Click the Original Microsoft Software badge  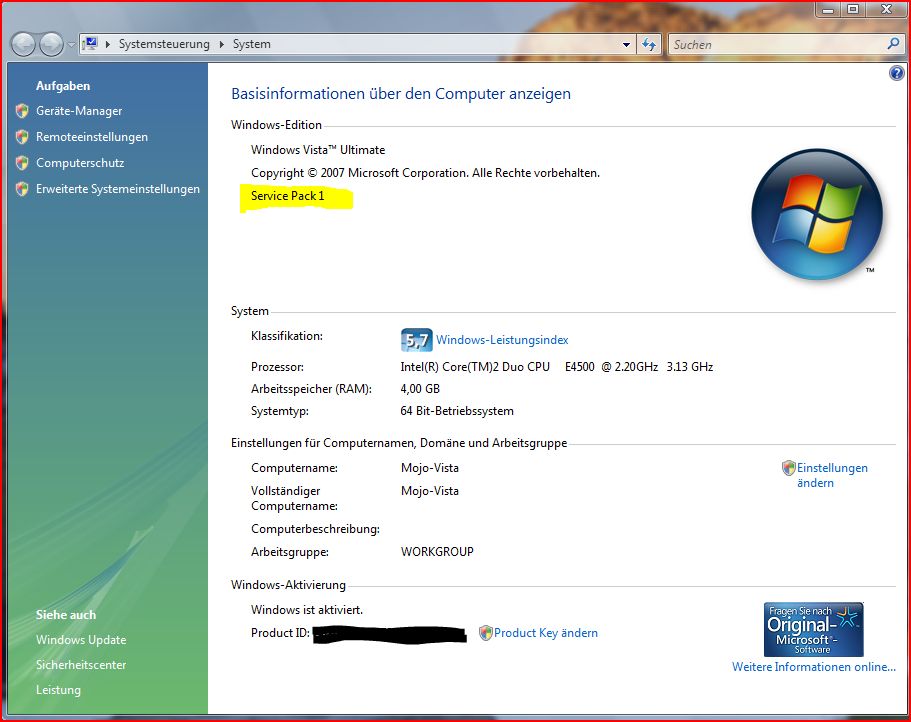[813, 630]
